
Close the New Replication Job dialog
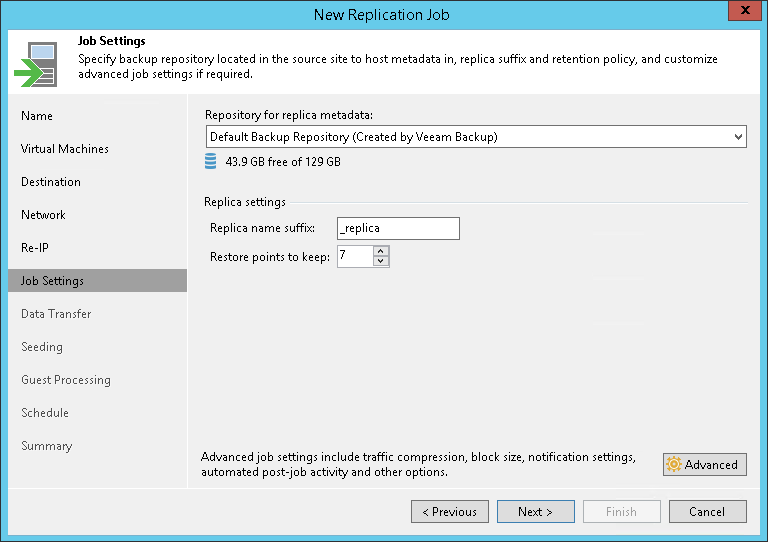coord(742,13)
